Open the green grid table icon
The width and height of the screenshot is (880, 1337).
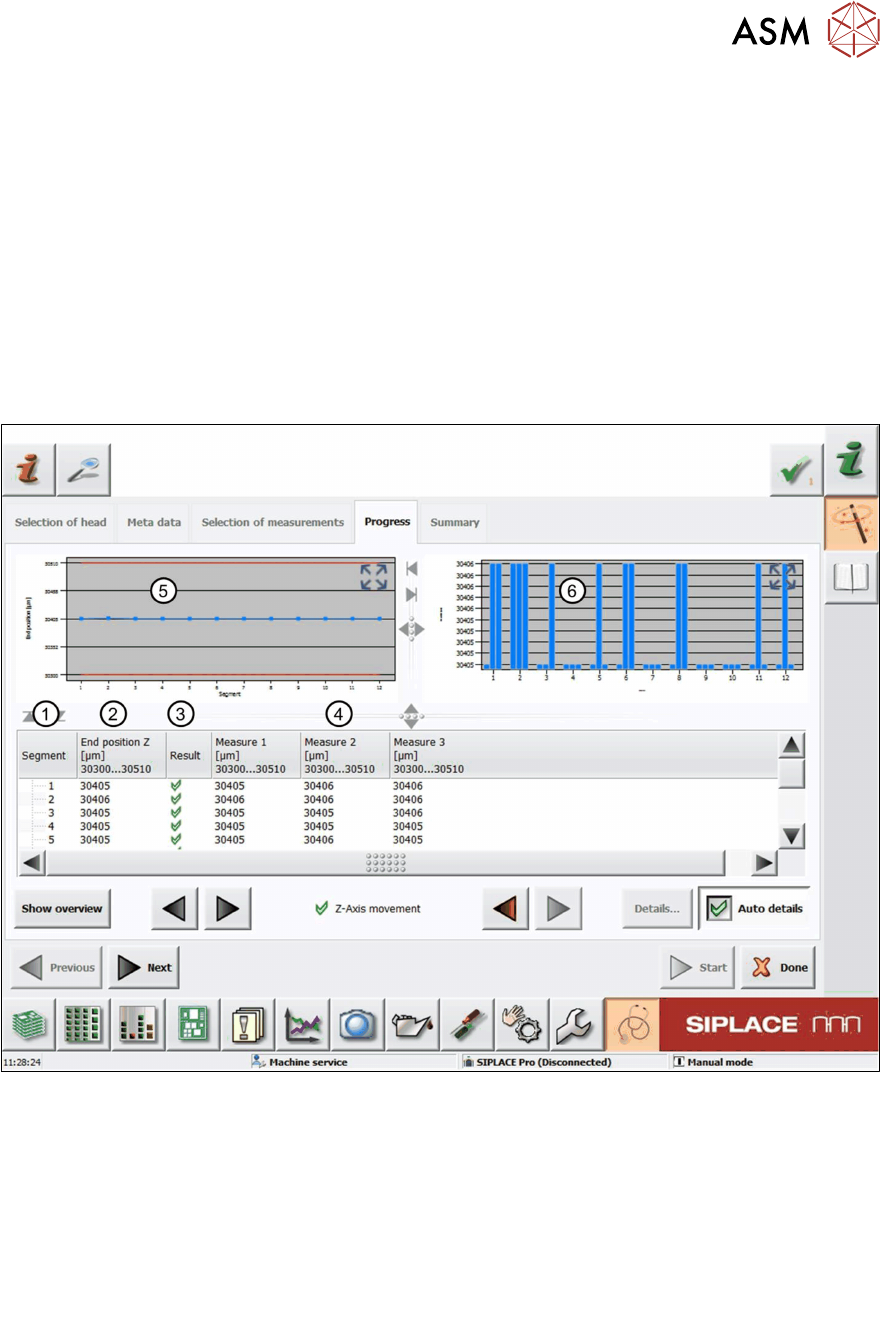pyautogui.click(x=84, y=1025)
